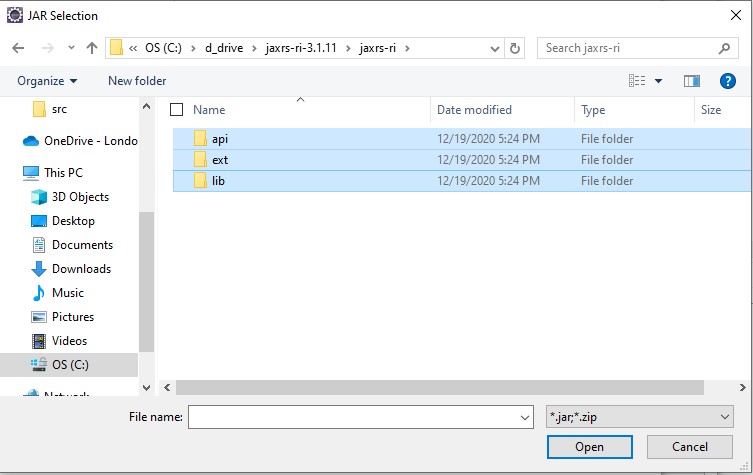
Task: Tick the select-all checkbox near Name
Action: [176, 110]
